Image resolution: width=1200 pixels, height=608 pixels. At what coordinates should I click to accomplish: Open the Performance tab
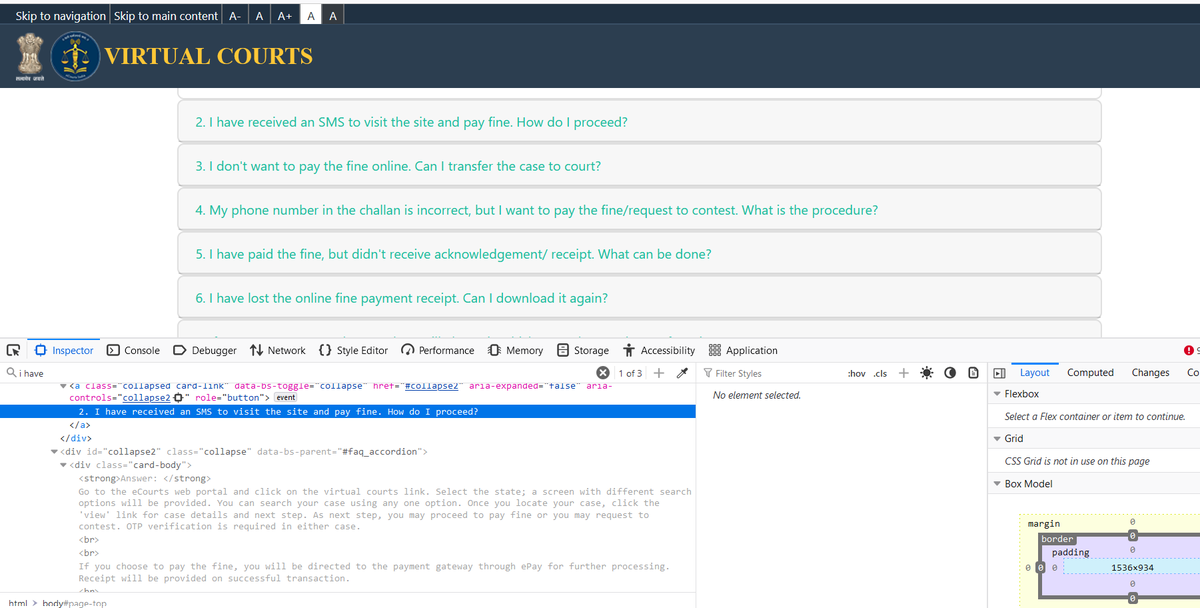(438, 350)
